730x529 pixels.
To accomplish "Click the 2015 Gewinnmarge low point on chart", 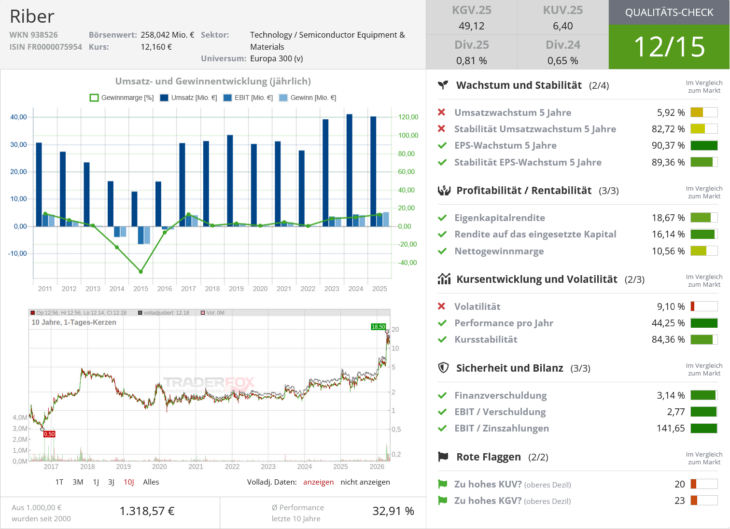I will pos(141,271).
